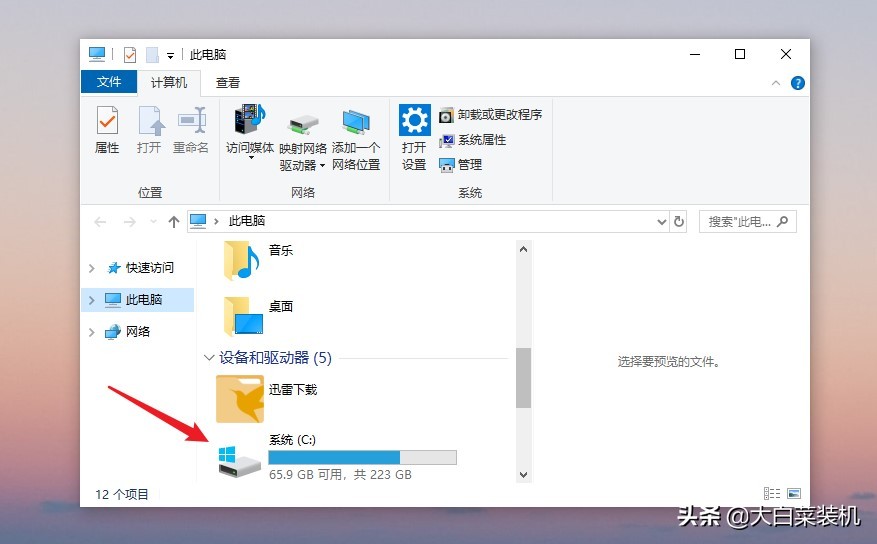877x544 pixels.
Task: Switch to Details view icon in status bar
Action: (772, 494)
